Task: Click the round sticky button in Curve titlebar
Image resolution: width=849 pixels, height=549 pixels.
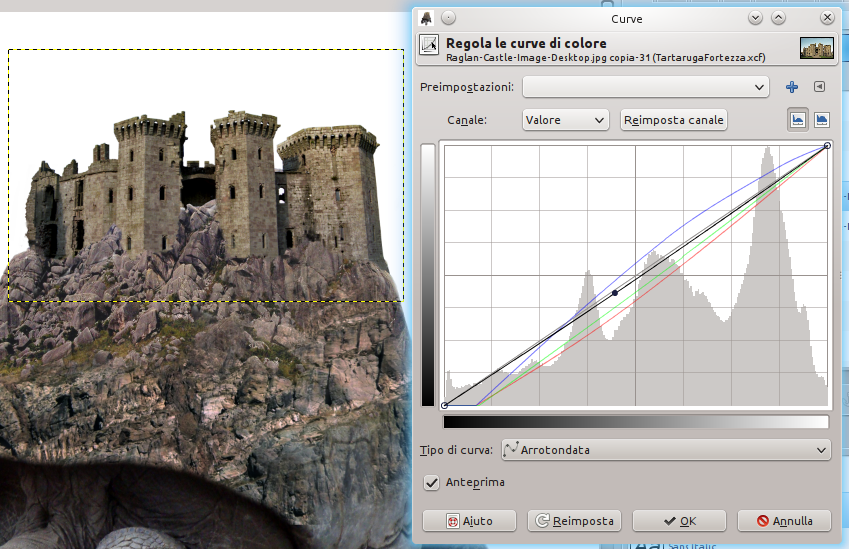Action: tap(448, 18)
